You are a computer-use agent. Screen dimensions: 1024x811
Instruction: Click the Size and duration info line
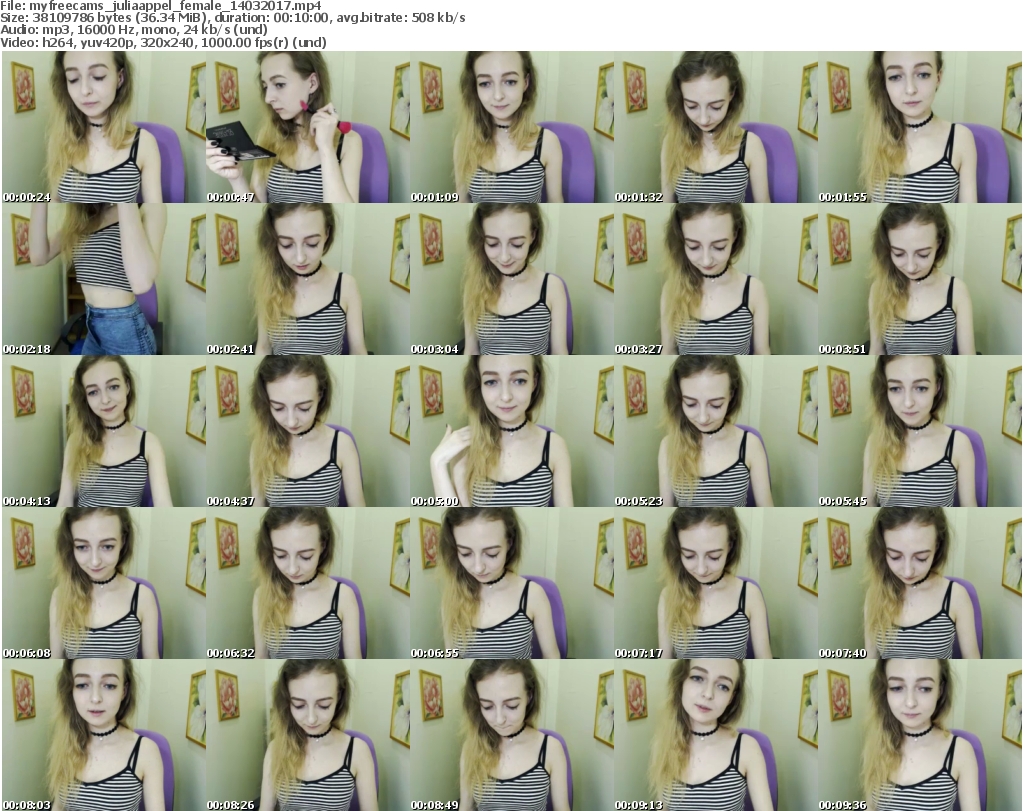tap(232, 18)
